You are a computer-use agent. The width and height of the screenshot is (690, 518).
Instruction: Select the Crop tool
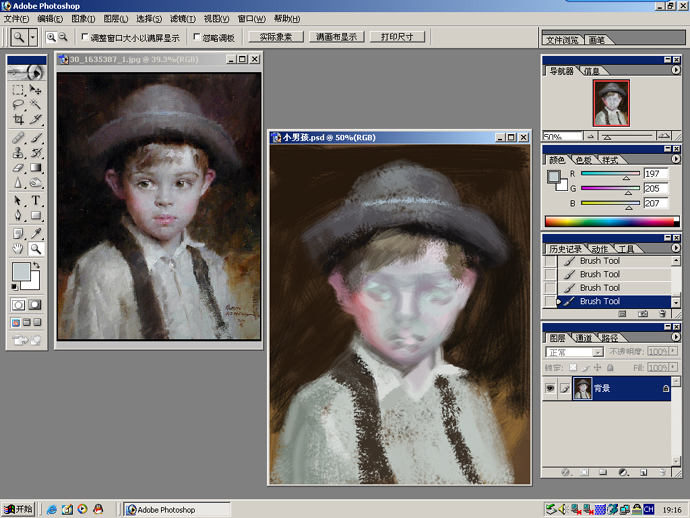click(18, 119)
